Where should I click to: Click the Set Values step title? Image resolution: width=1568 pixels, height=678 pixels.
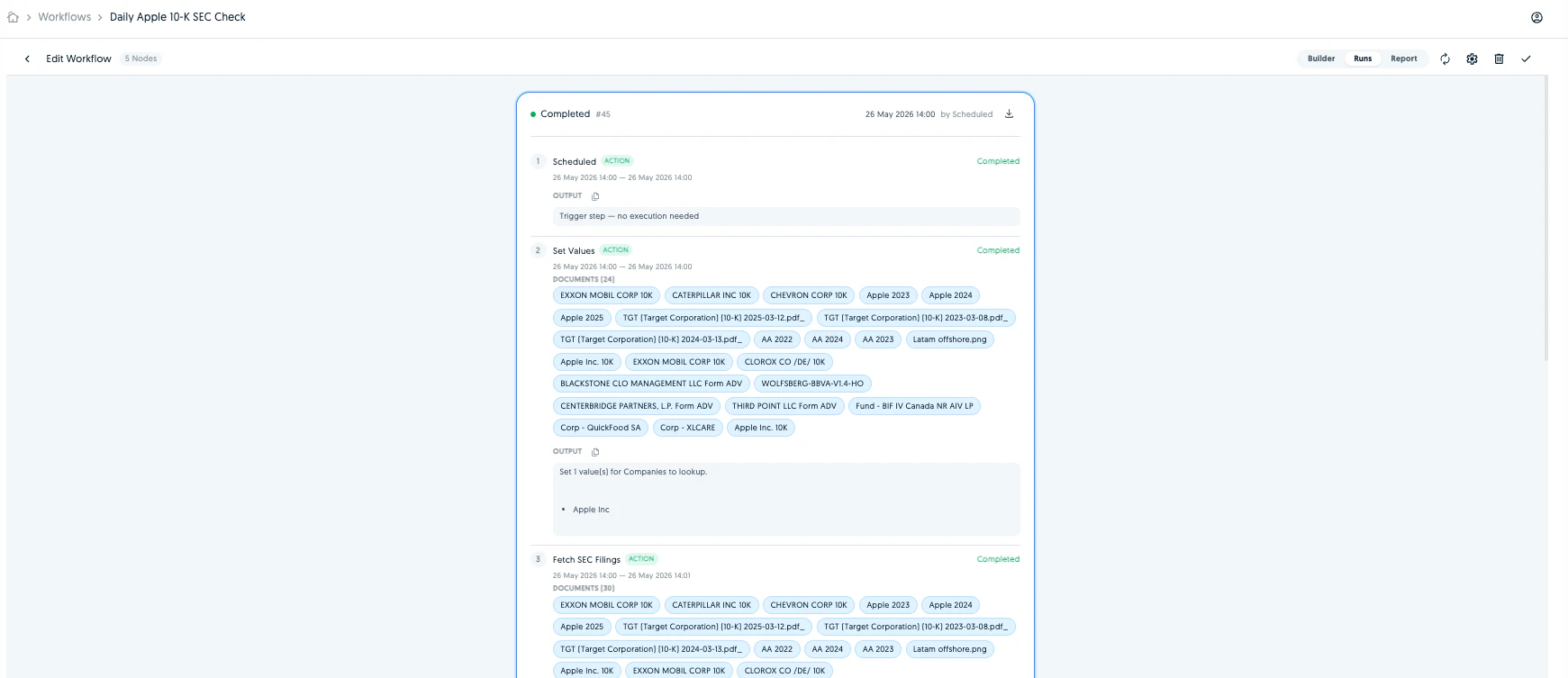click(574, 251)
